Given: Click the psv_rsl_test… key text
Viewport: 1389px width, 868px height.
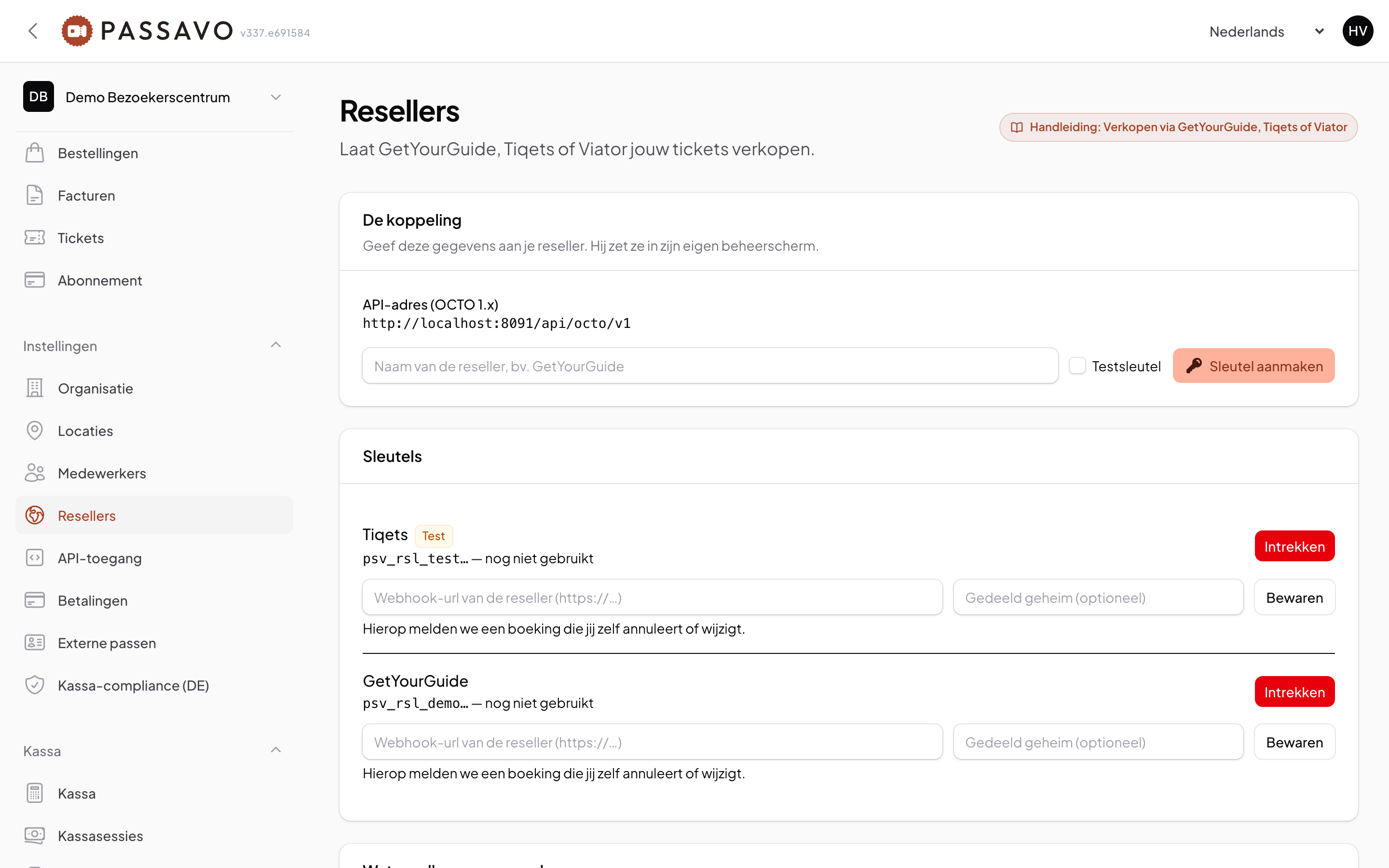Looking at the screenshot, I should (x=416, y=558).
